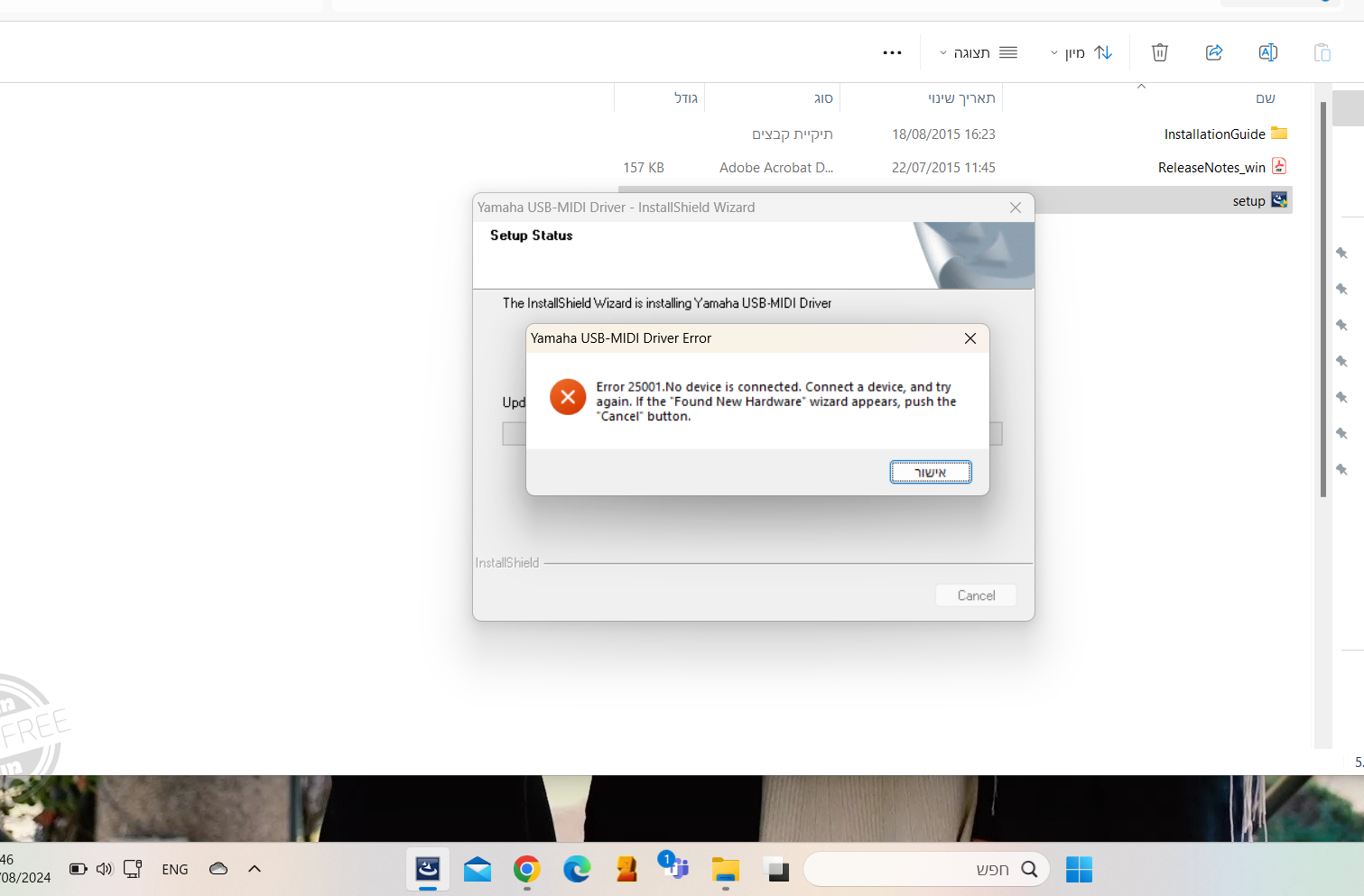Open the Mail app from the taskbar
The image size is (1364, 896).
478,869
